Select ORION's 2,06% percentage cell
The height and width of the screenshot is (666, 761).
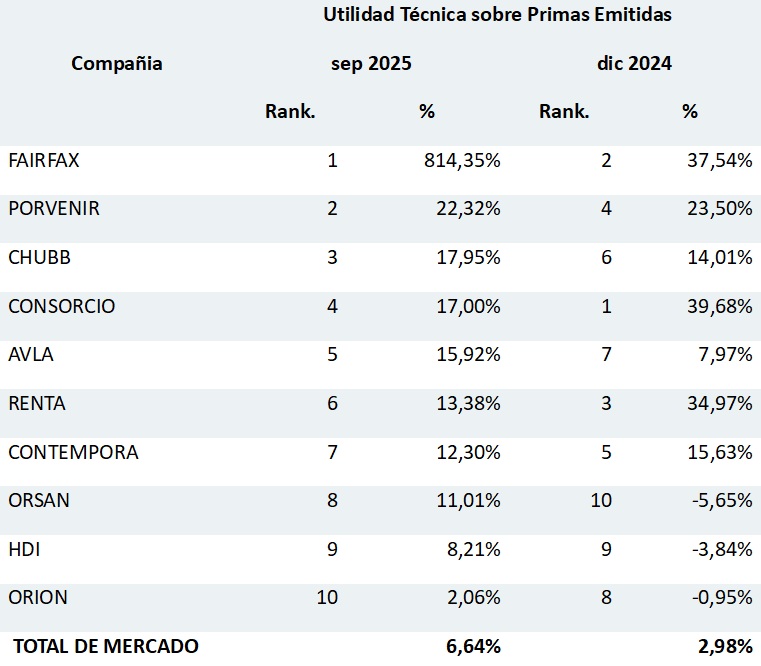click(x=473, y=598)
